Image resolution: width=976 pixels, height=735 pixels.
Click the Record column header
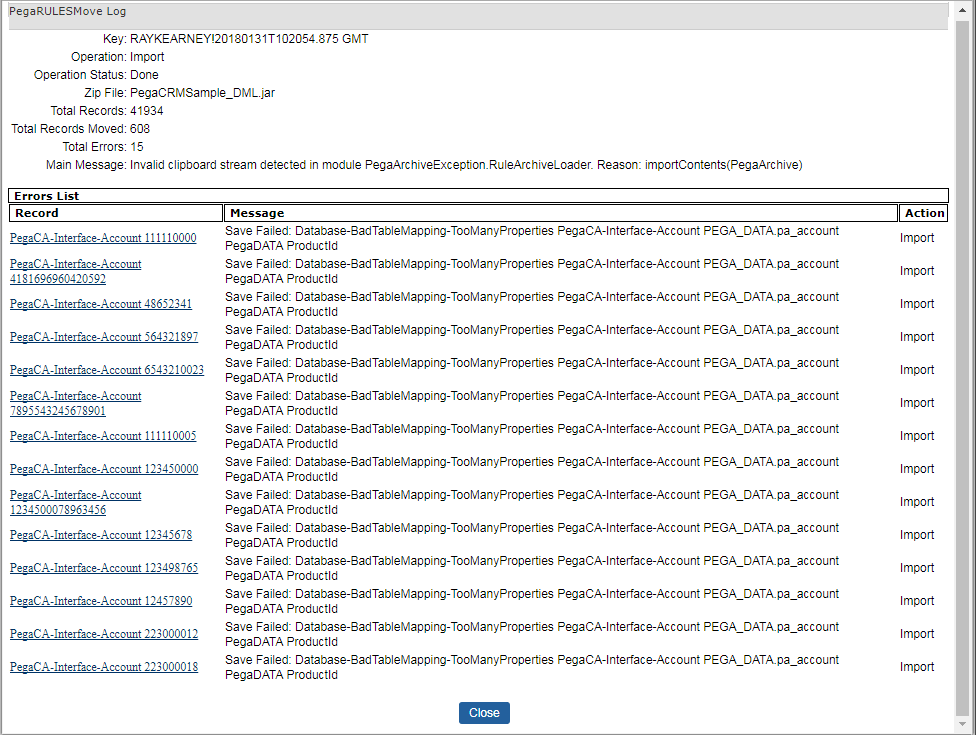click(x=116, y=213)
